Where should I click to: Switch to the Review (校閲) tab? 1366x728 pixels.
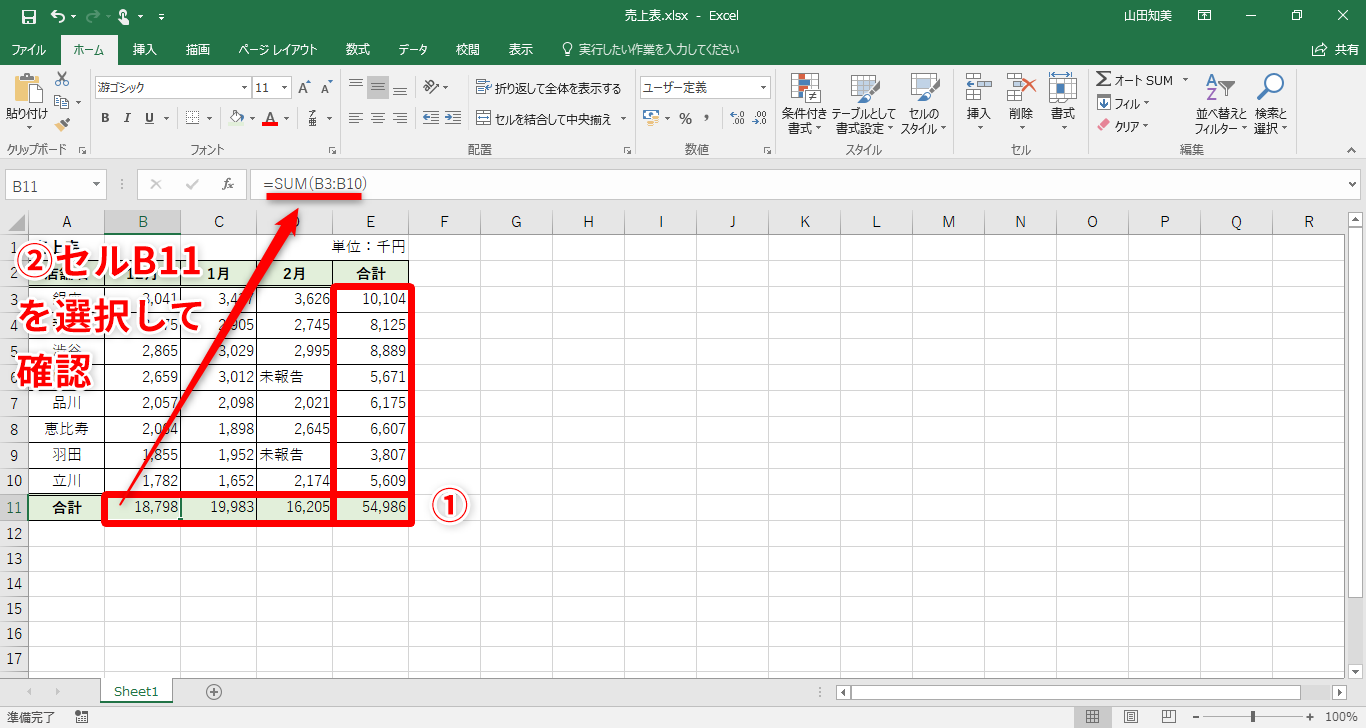point(467,49)
